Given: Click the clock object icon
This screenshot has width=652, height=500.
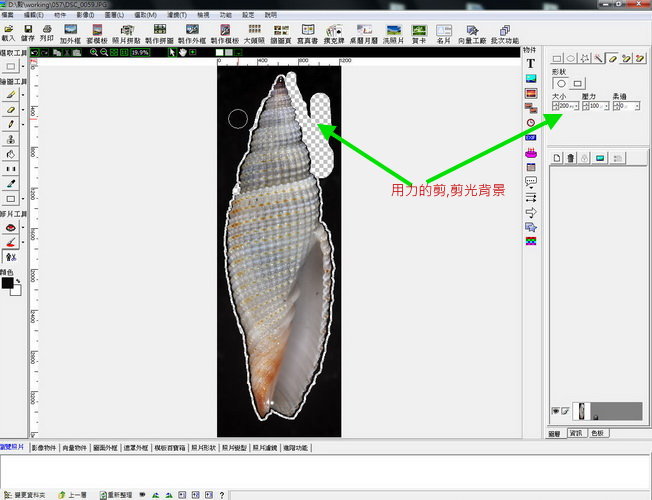Looking at the screenshot, I should tap(530, 122).
